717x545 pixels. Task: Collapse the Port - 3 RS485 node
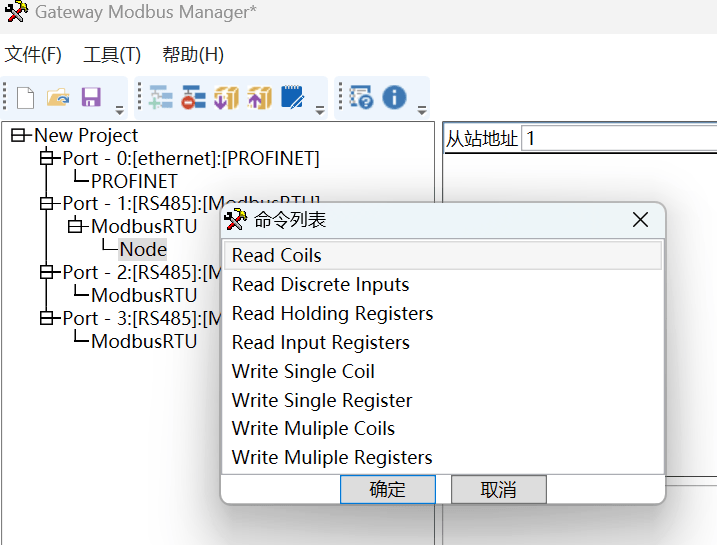[x=46, y=318]
